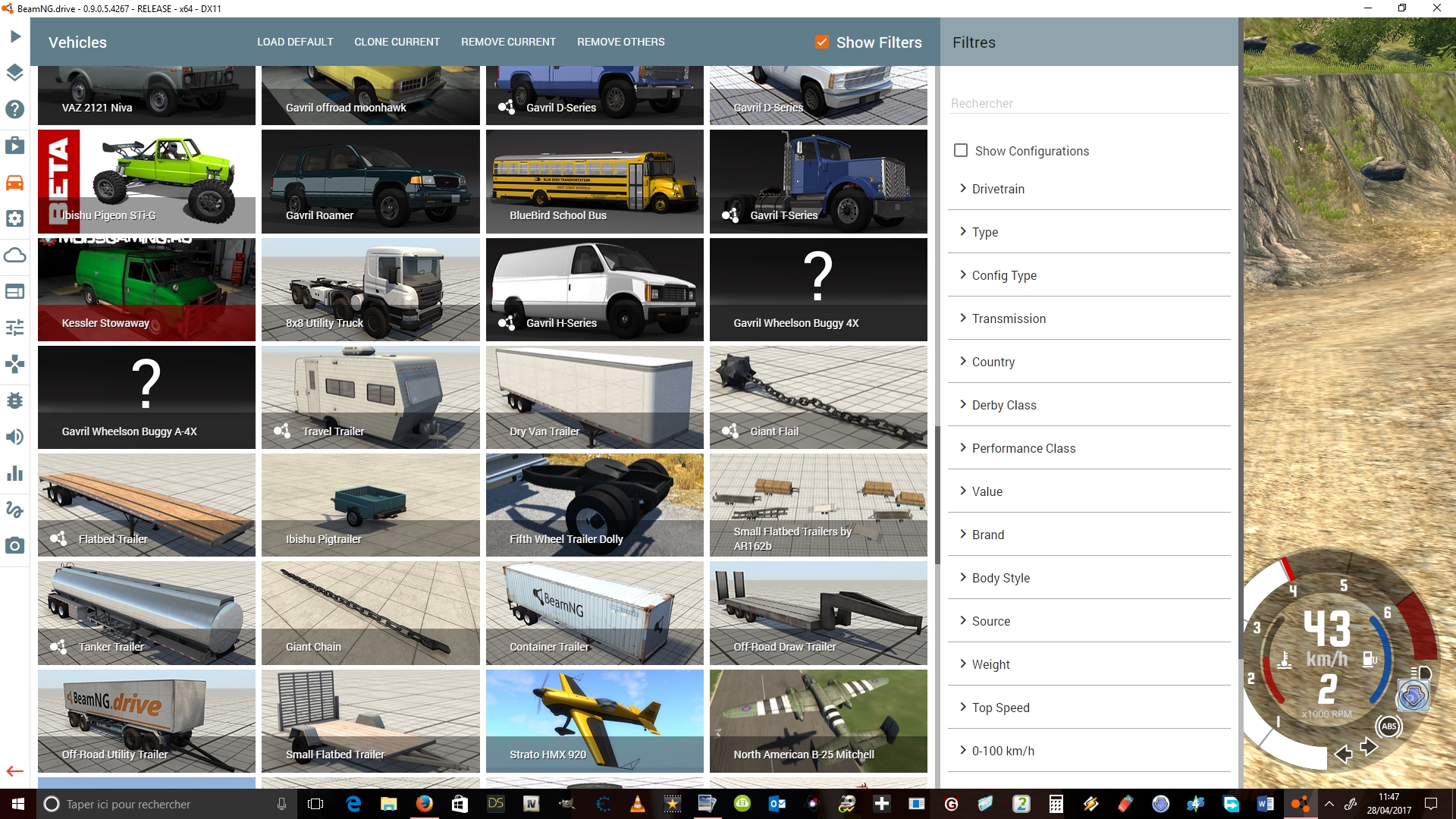Screen dimensions: 1456x819
Task: Expand the Transmission filter
Action: 1089,318
